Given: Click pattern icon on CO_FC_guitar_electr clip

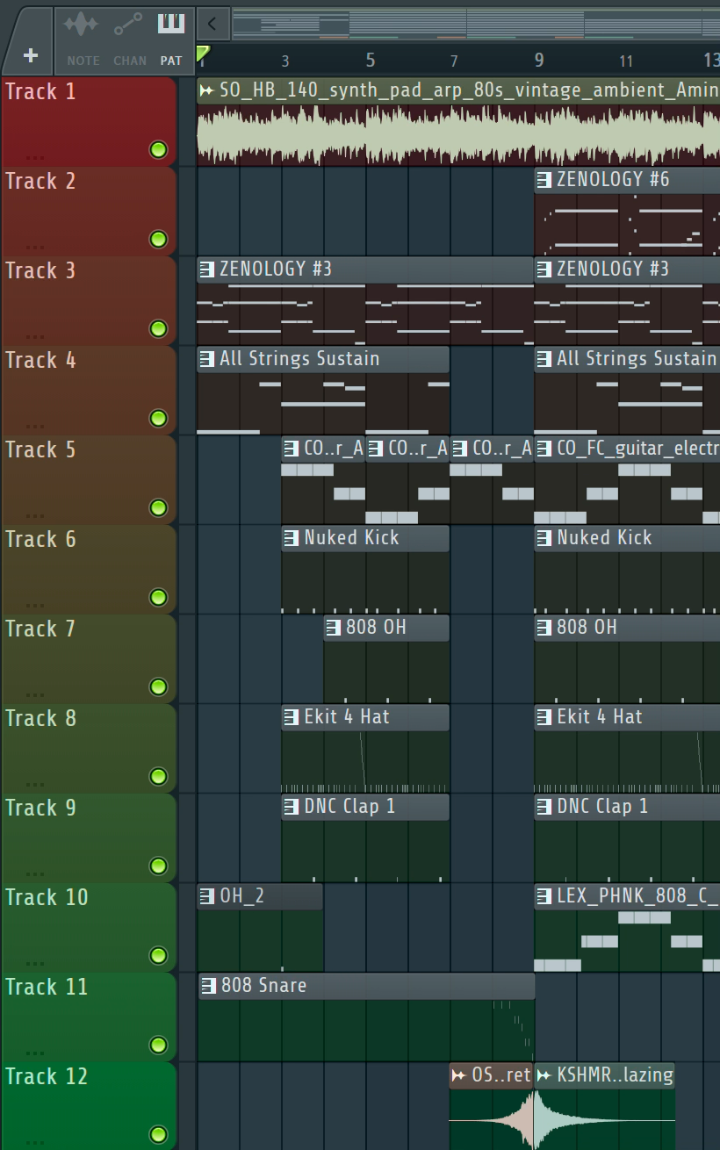Looking at the screenshot, I should (544, 448).
